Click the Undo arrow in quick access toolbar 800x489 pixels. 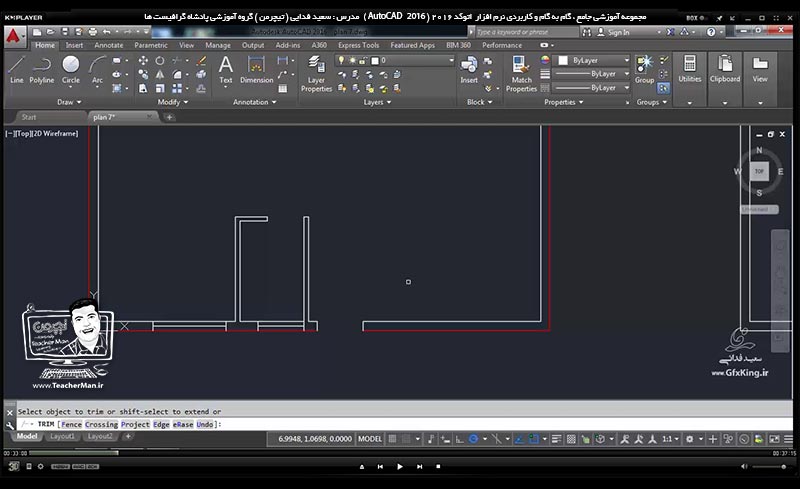107,32
